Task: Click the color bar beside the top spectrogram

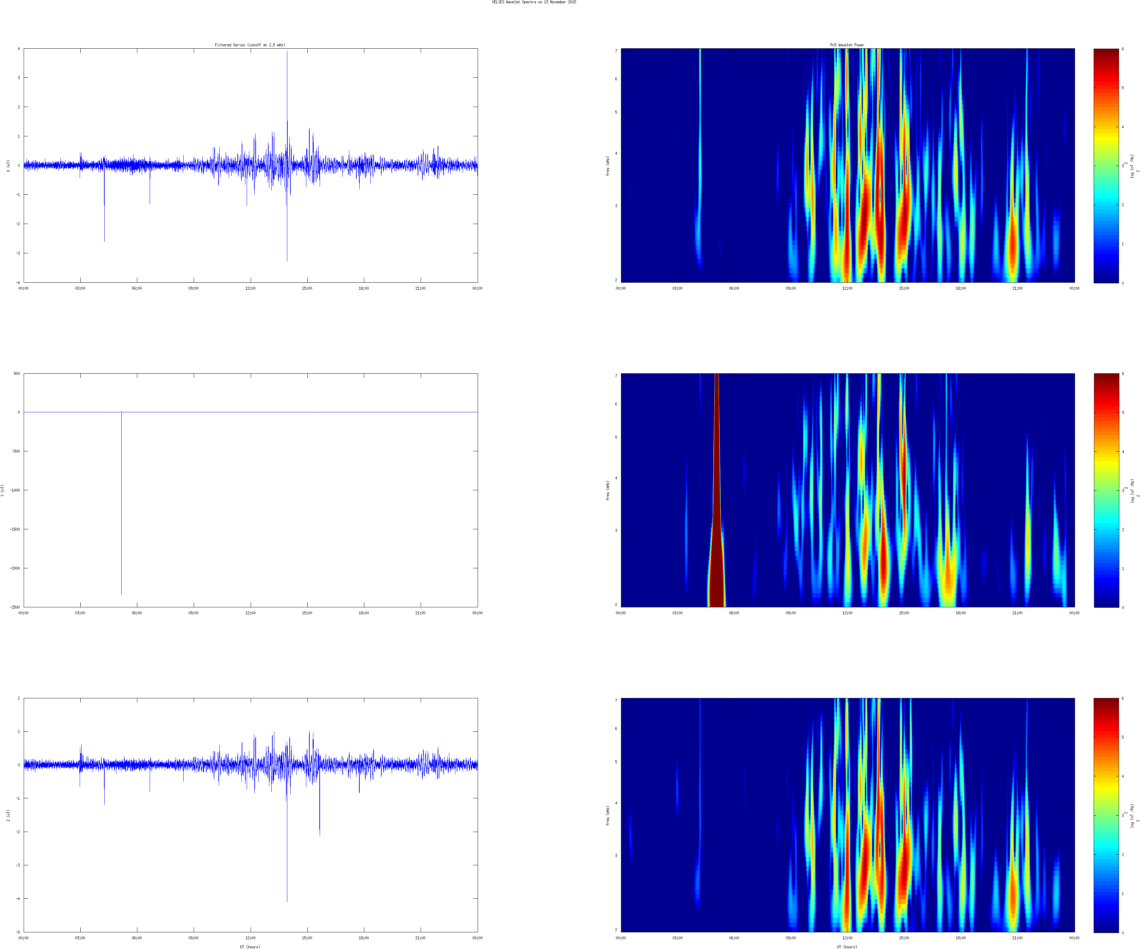Action: coord(1106,166)
